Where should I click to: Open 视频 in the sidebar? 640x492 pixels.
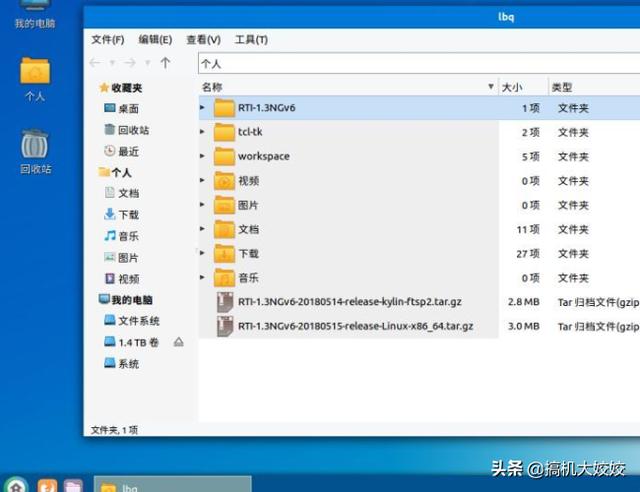(122, 278)
